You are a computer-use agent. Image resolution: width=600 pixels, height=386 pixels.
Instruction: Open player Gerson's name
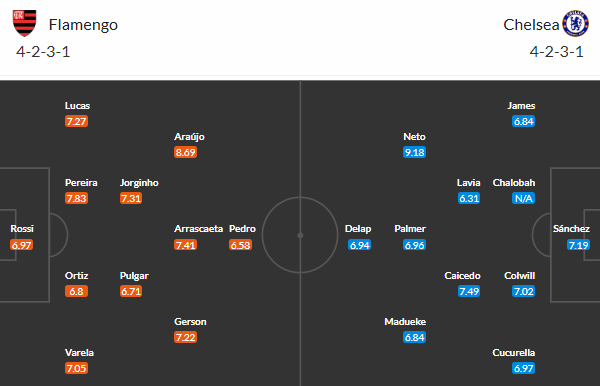click(x=190, y=322)
